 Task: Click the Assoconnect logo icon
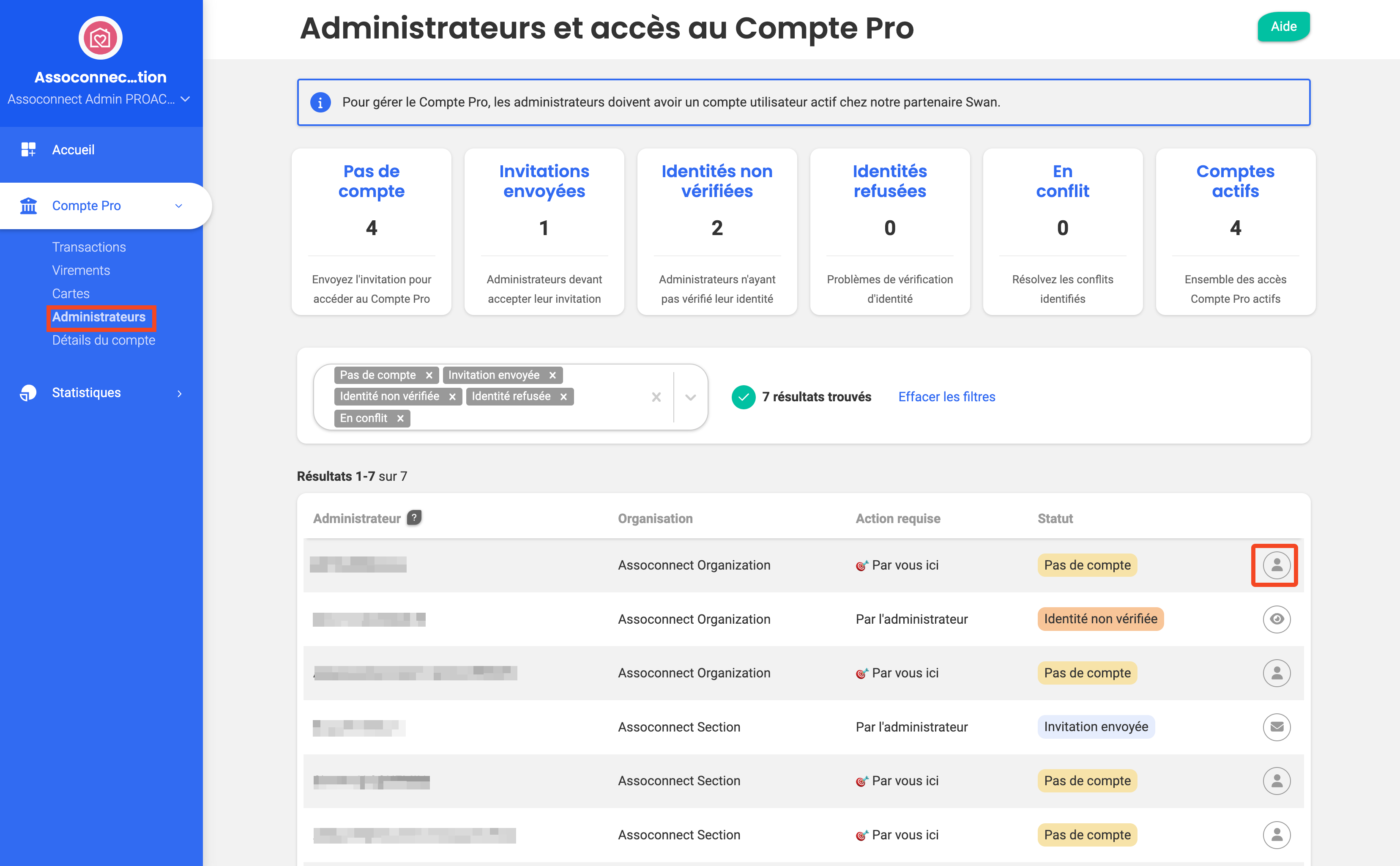pyautogui.click(x=100, y=38)
